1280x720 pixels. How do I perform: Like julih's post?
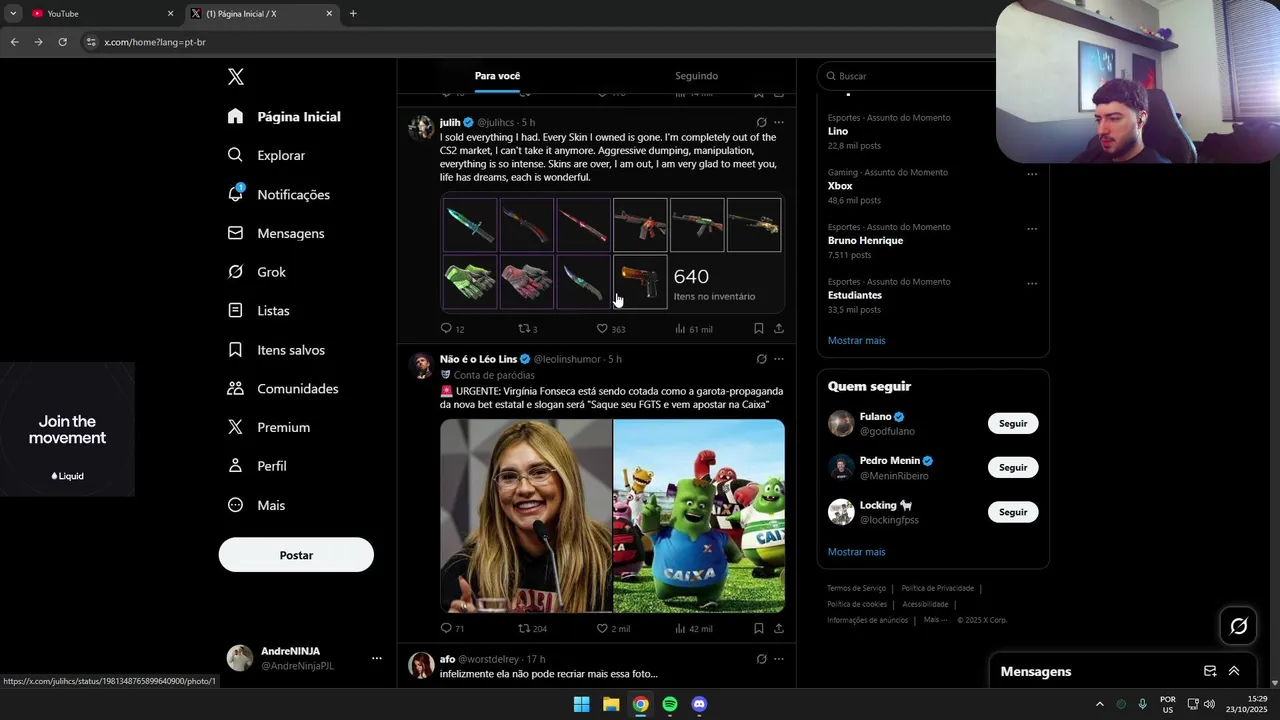coord(610,329)
